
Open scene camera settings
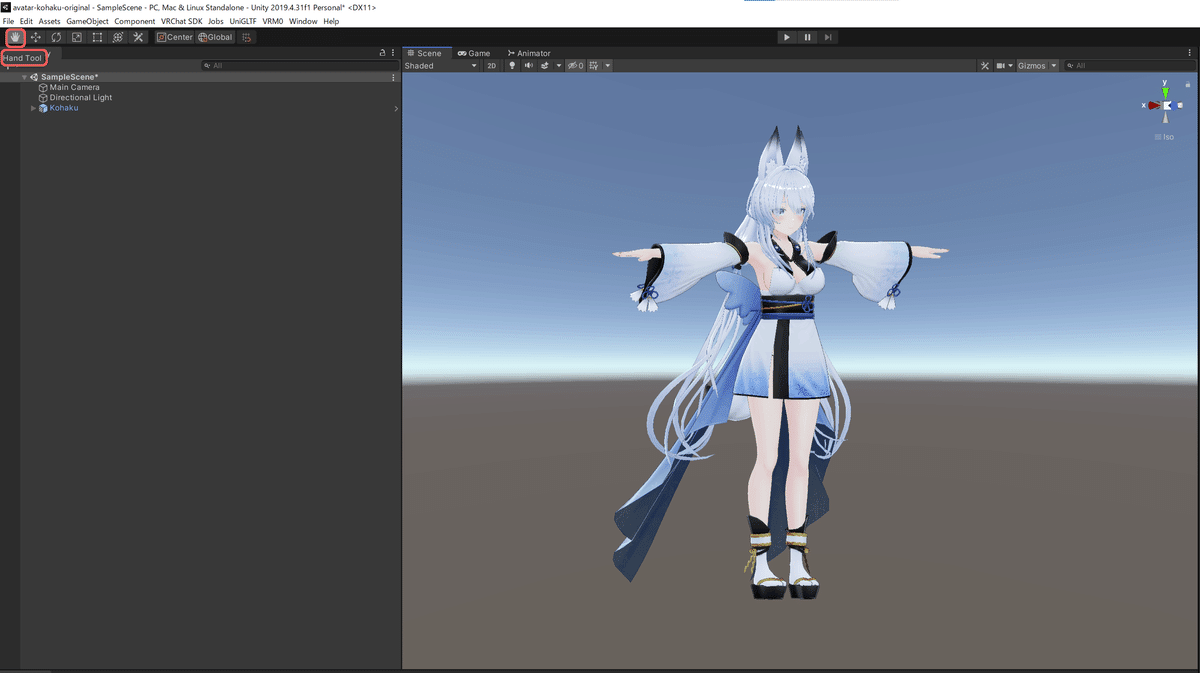[x=1003, y=66]
